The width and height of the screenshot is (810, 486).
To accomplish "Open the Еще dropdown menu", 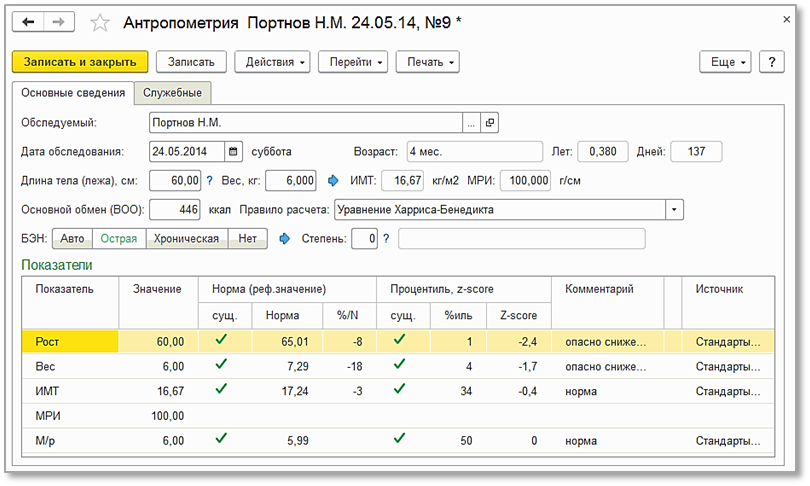I will (x=725, y=62).
